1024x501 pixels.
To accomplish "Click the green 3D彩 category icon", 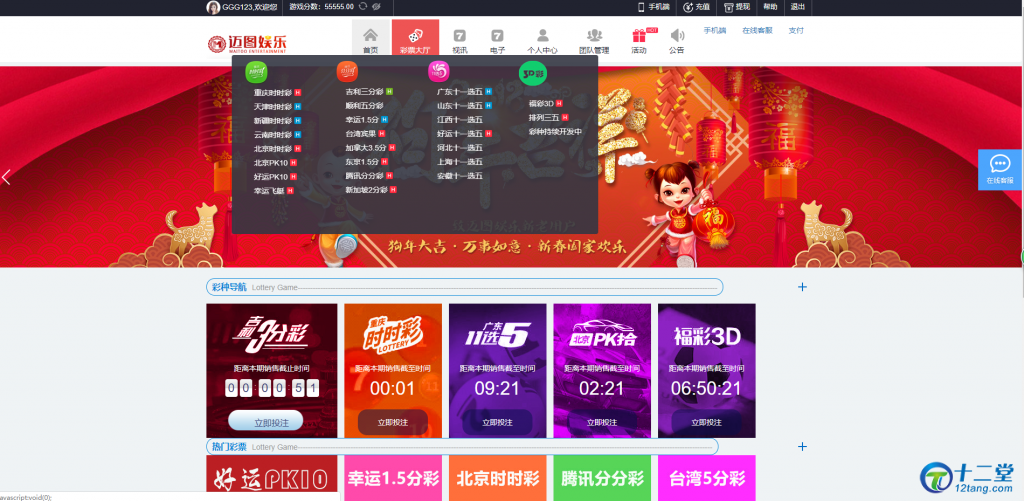I will tap(533, 73).
